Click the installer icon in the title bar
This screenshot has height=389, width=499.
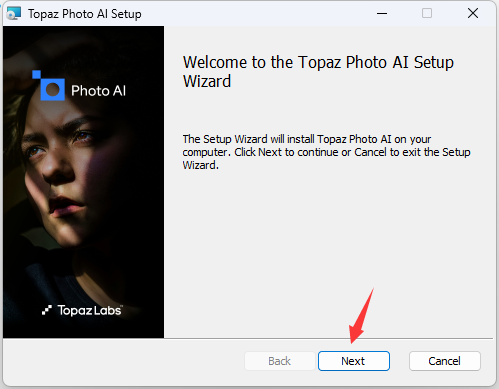click(x=14, y=13)
